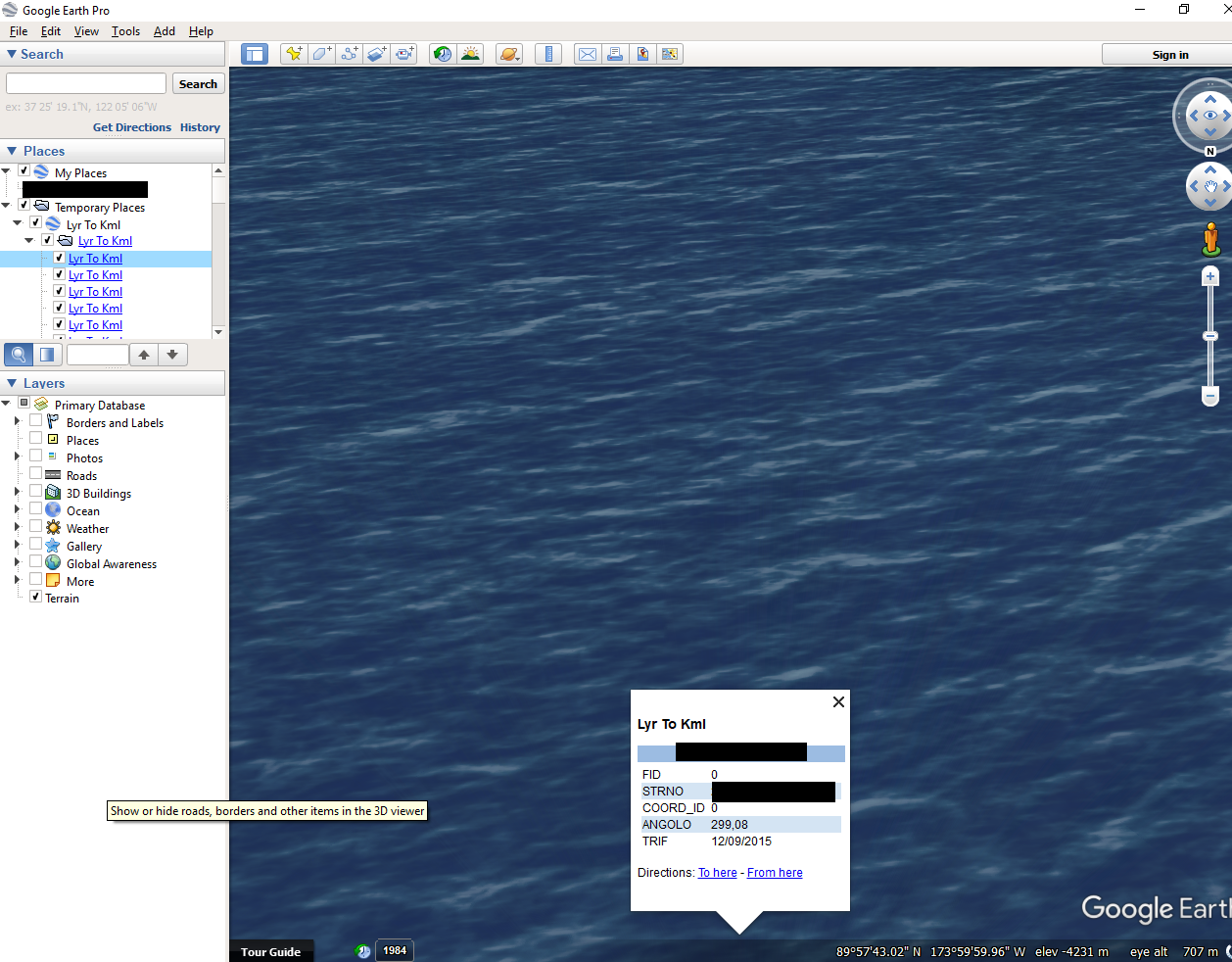View in Google Maps icon
The width and height of the screenshot is (1232, 962).
670,54
